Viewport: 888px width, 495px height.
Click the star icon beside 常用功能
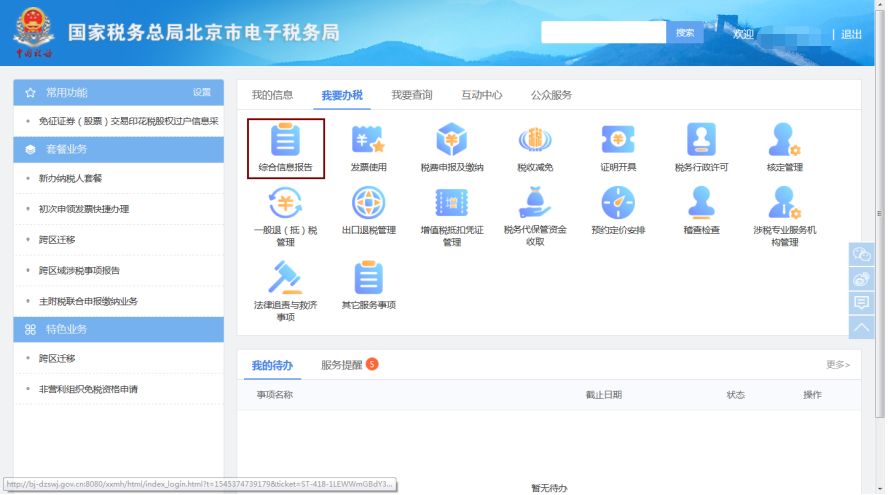click(31, 92)
